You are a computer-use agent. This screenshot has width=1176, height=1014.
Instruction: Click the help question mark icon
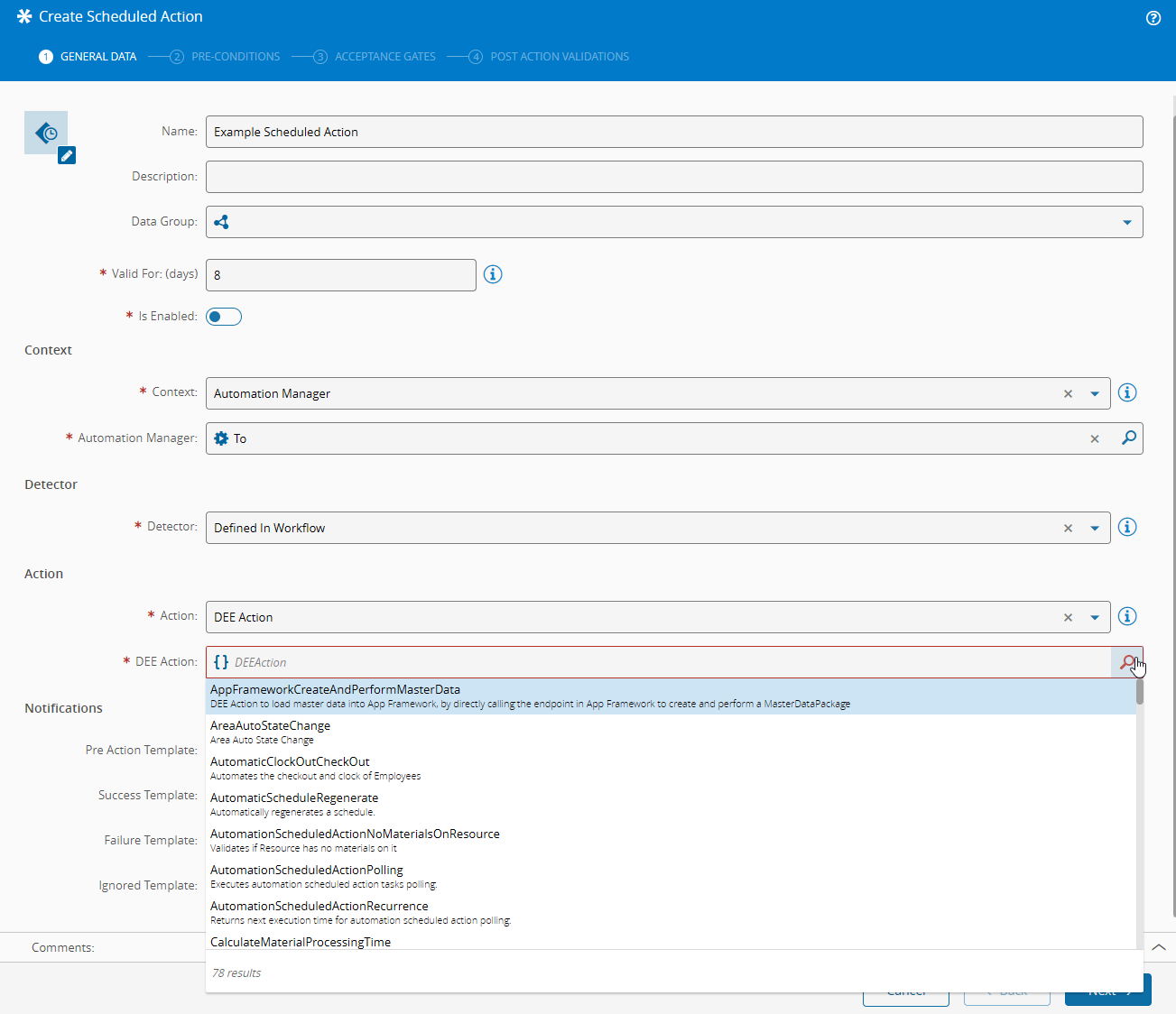click(x=1153, y=18)
